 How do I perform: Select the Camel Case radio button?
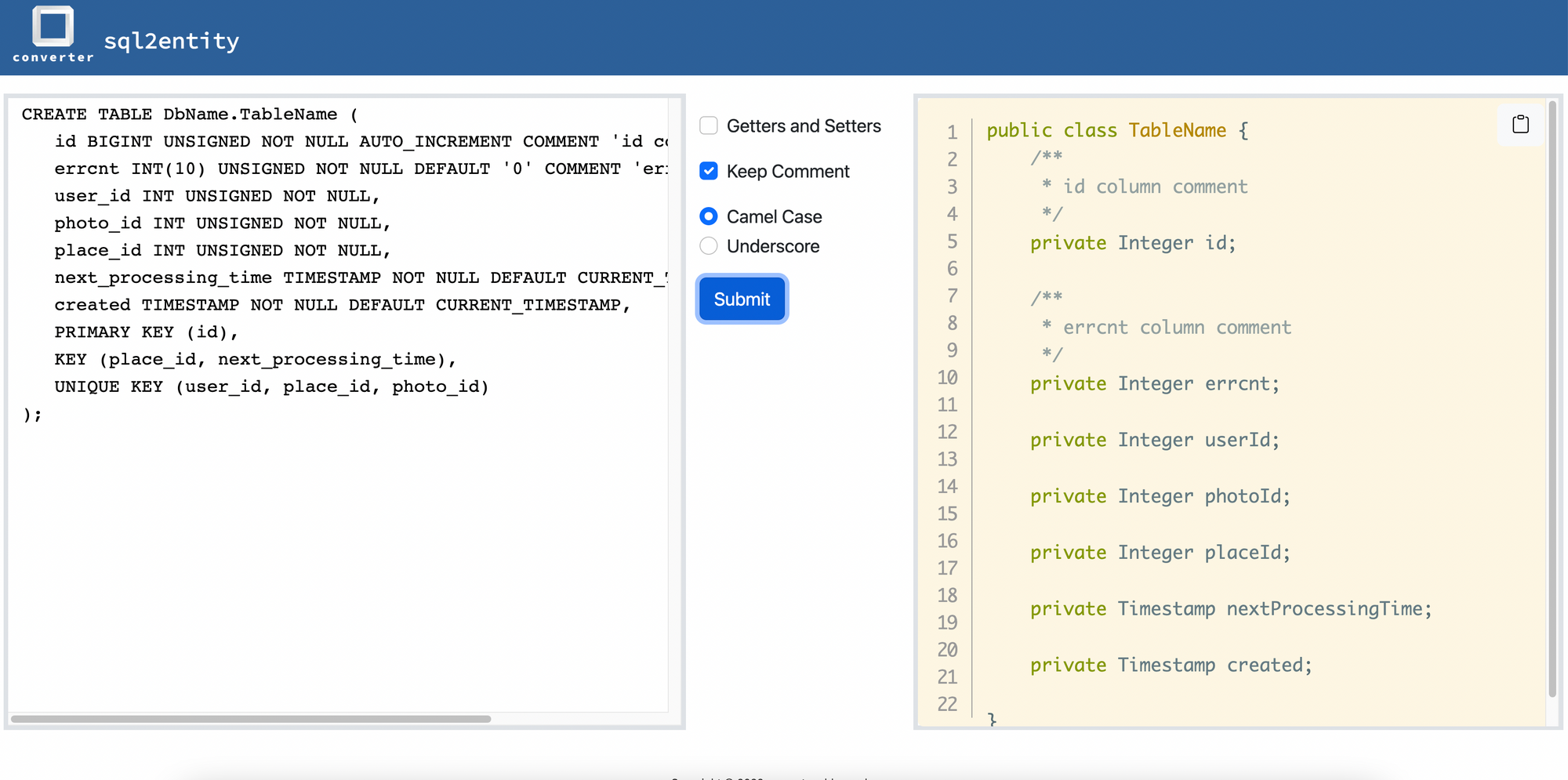coord(708,216)
